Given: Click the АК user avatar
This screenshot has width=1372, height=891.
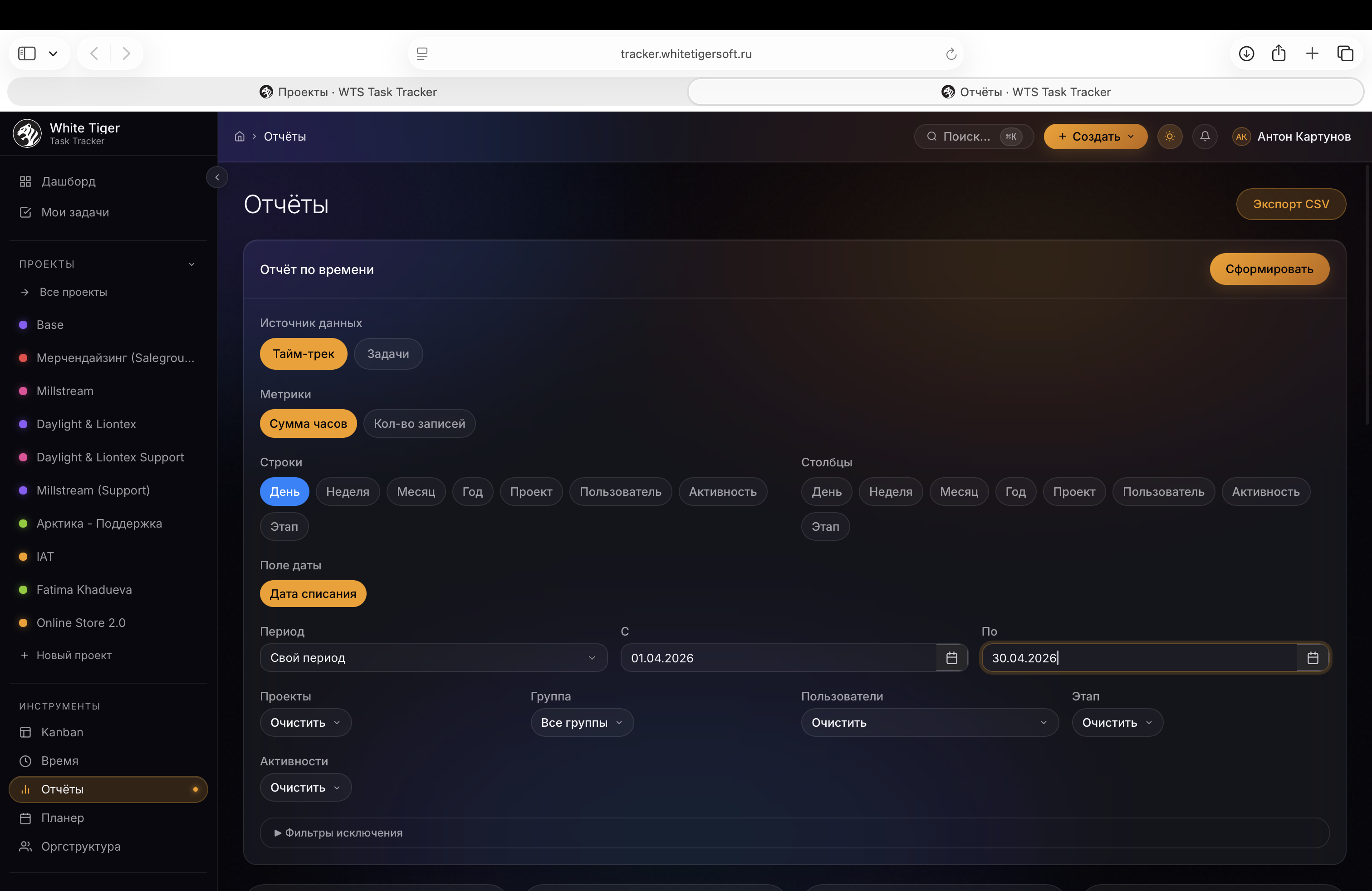Looking at the screenshot, I should (1241, 137).
